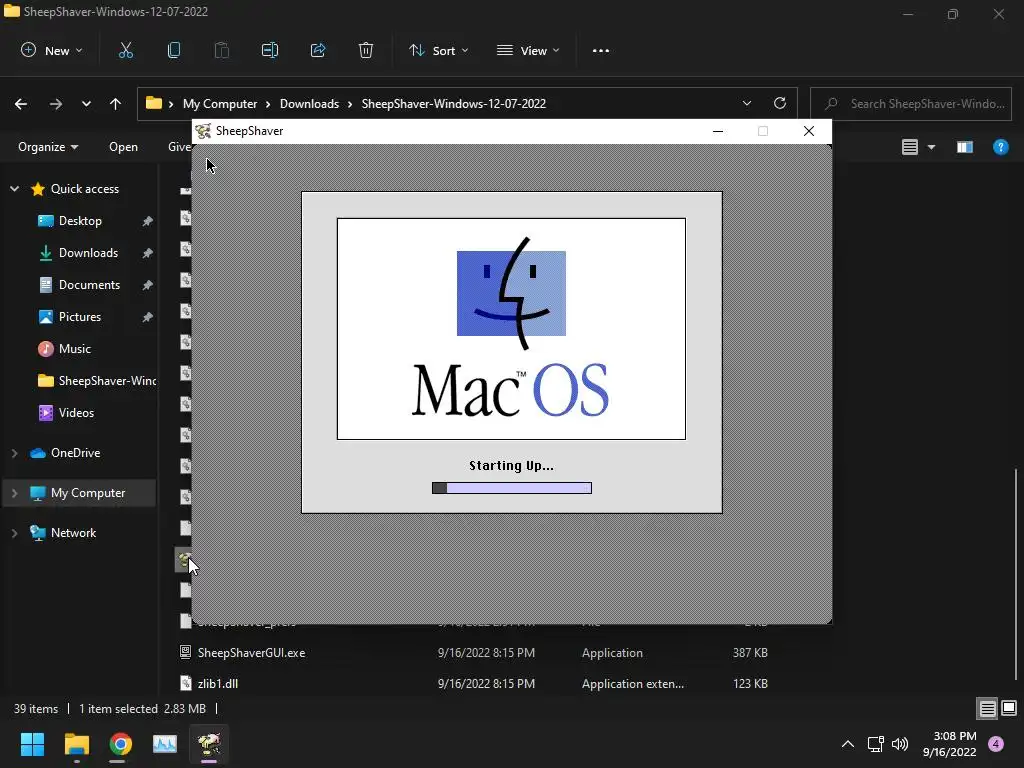The image size is (1024, 768).
Task: Click the Paste clipboard icon in Explorer toolbar
Action: (x=222, y=50)
